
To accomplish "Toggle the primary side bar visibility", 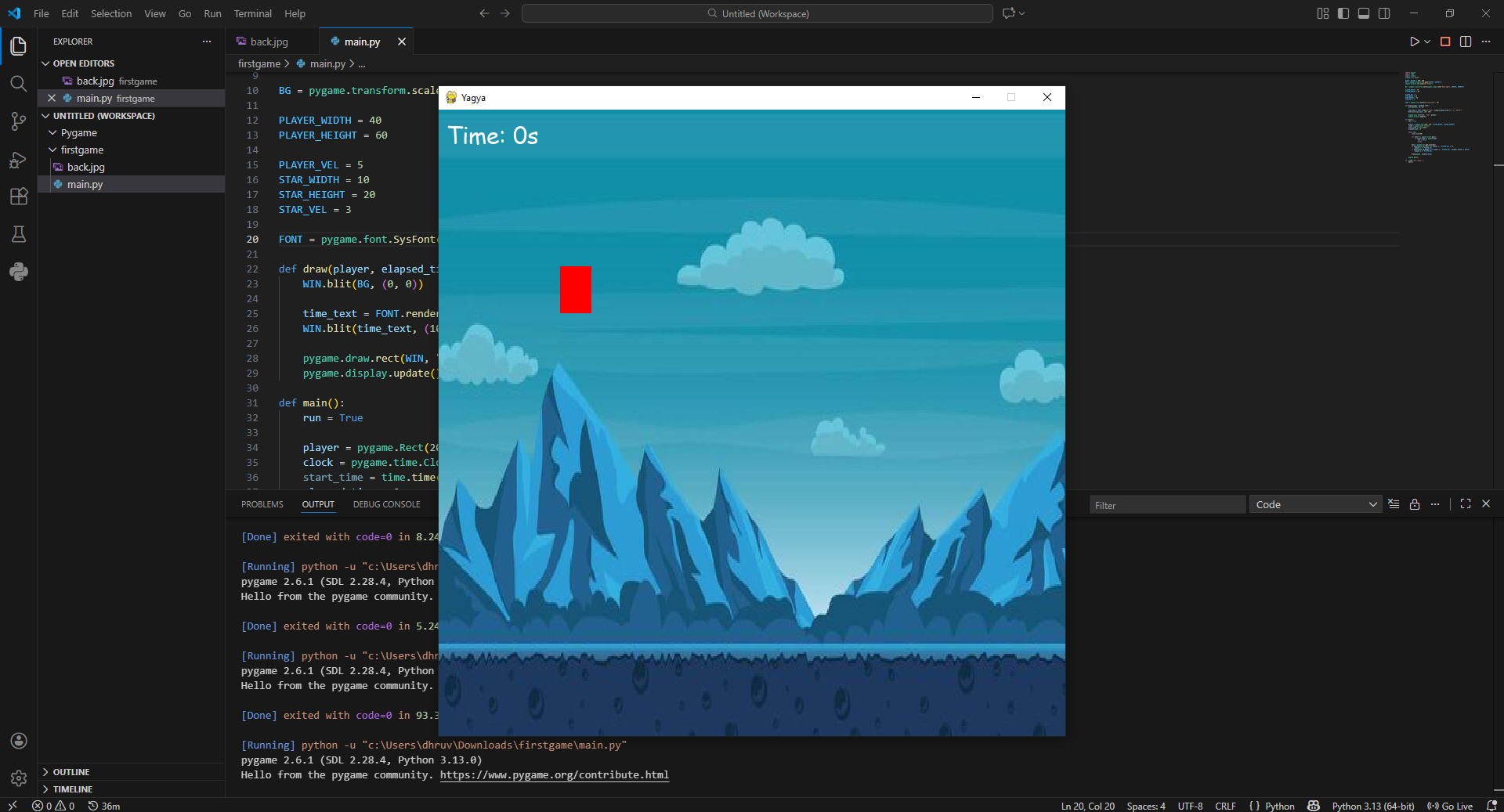I will coord(1343,13).
